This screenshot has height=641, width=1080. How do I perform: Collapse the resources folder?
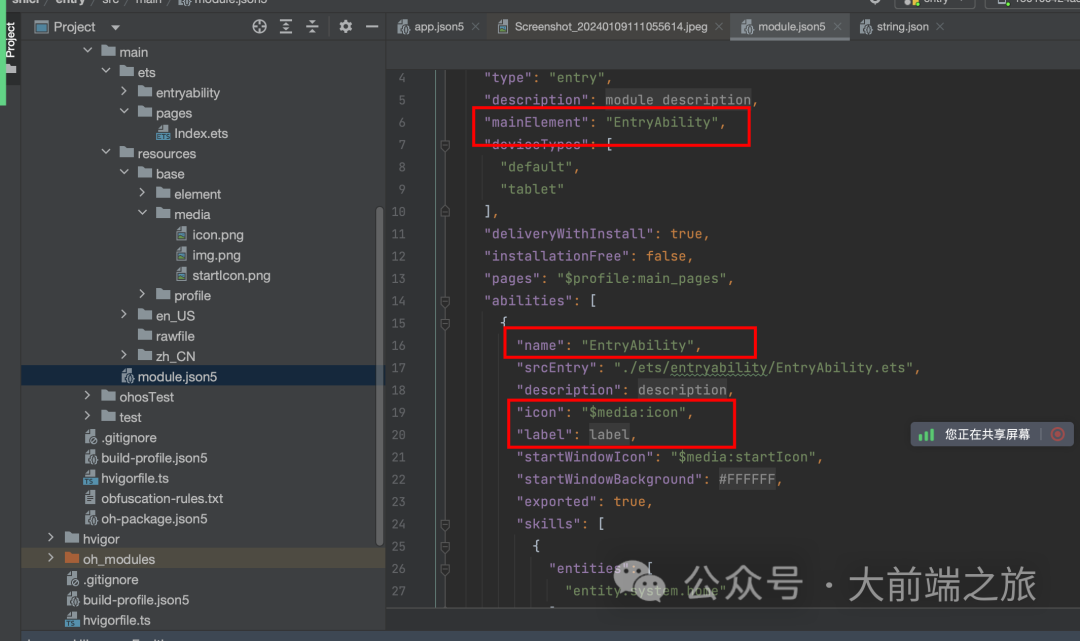pyautogui.click(x=106, y=151)
